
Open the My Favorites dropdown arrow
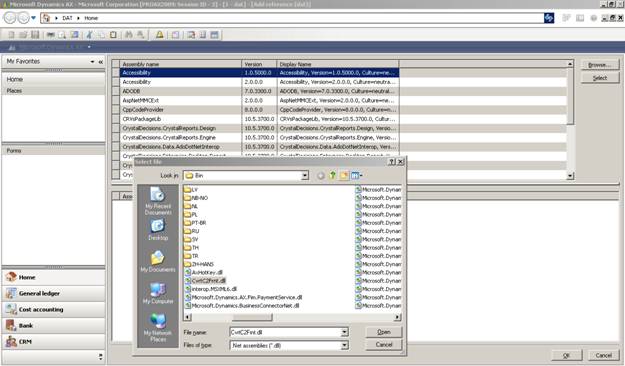92,62
